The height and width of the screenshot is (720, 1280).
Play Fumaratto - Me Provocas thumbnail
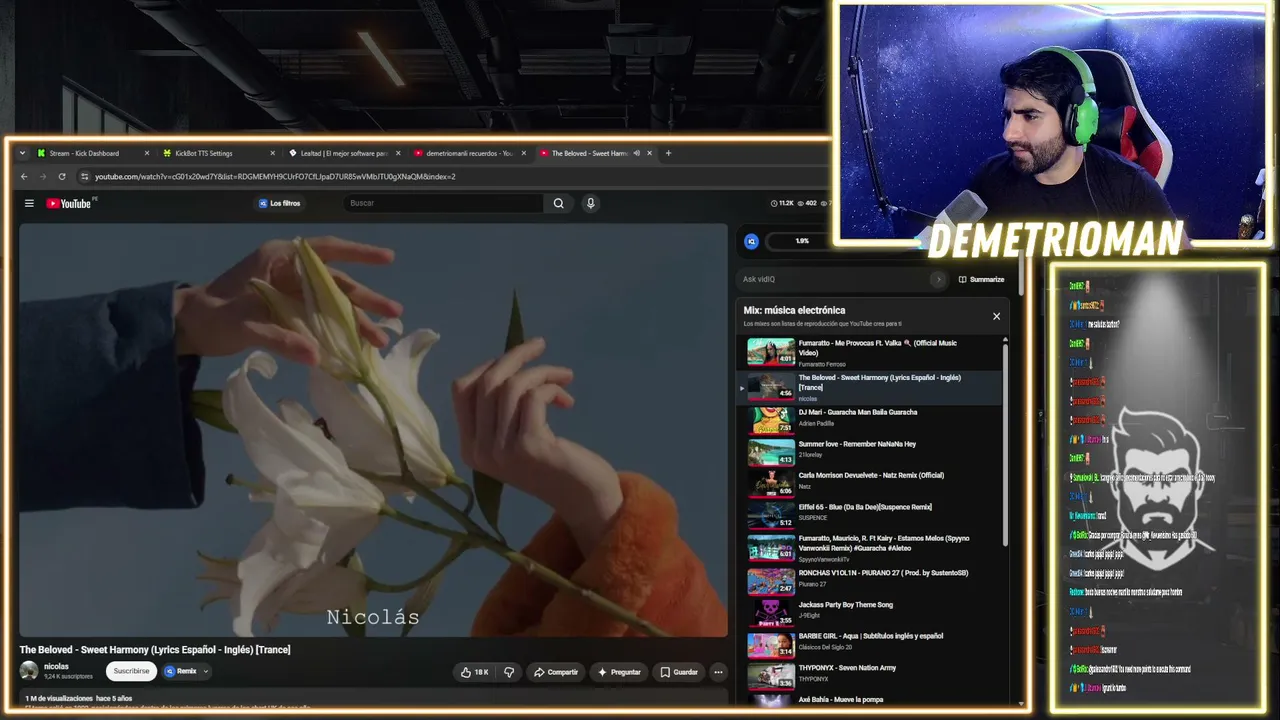(771, 352)
